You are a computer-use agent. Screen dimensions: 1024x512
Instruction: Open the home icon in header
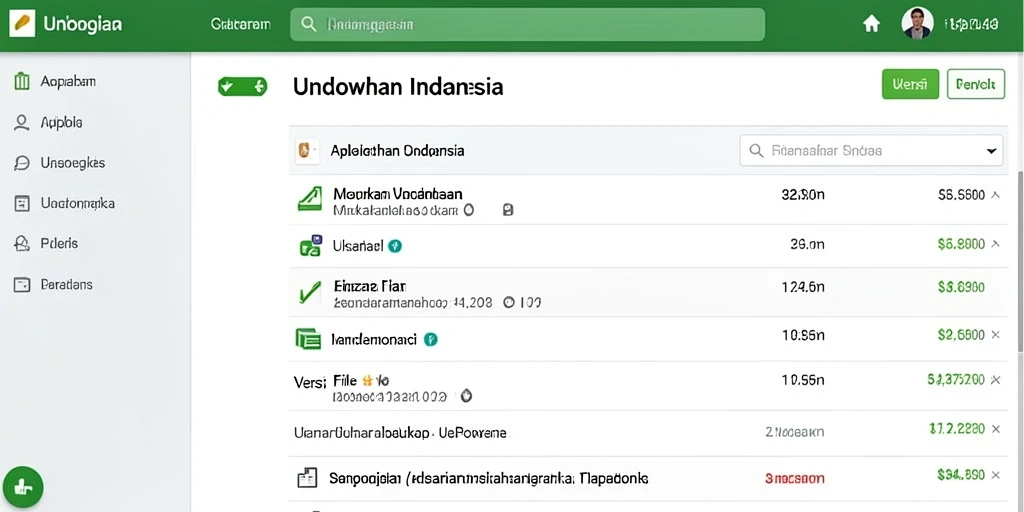coord(871,24)
